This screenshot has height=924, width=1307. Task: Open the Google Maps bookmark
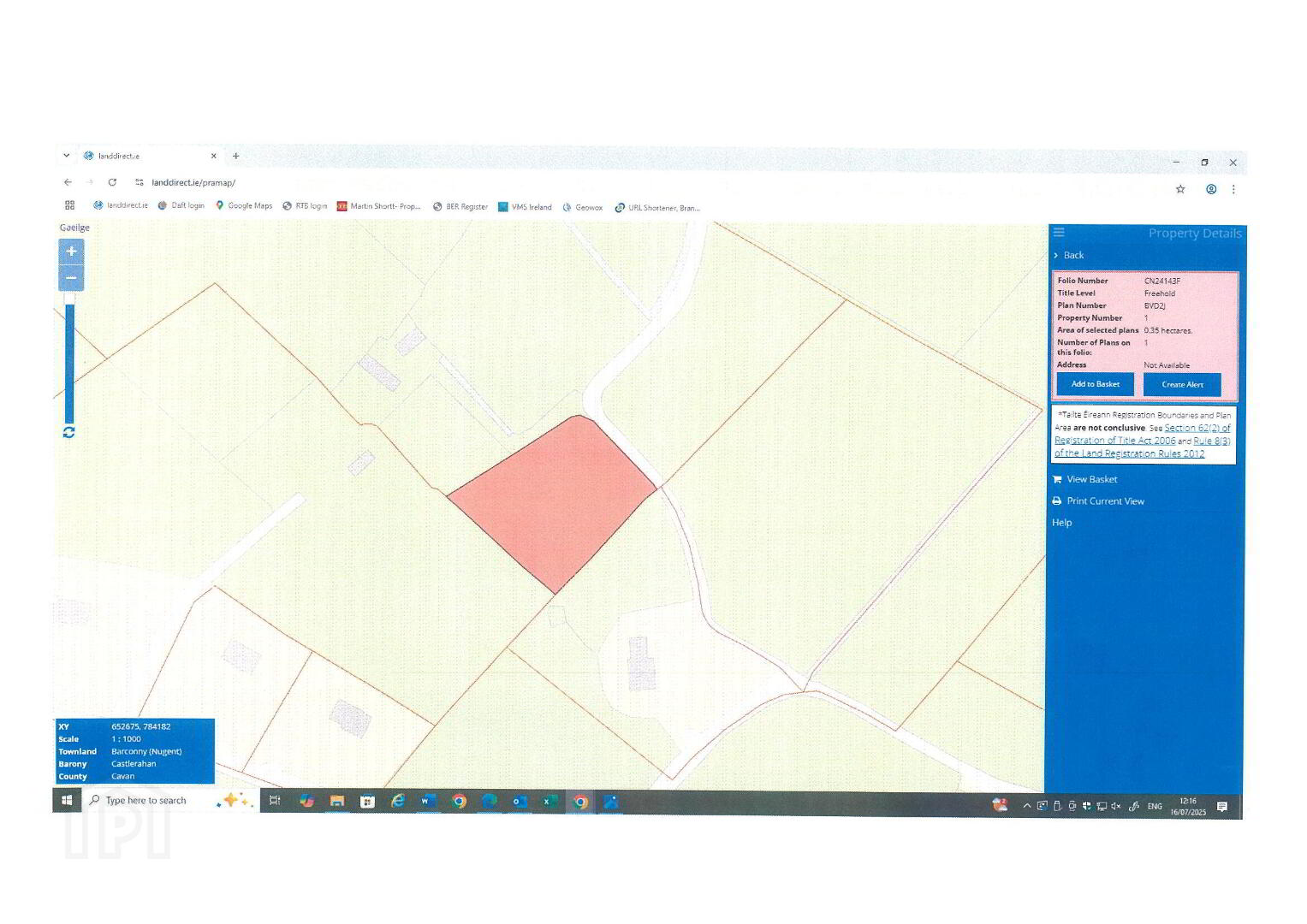click(x=244, y=206)
